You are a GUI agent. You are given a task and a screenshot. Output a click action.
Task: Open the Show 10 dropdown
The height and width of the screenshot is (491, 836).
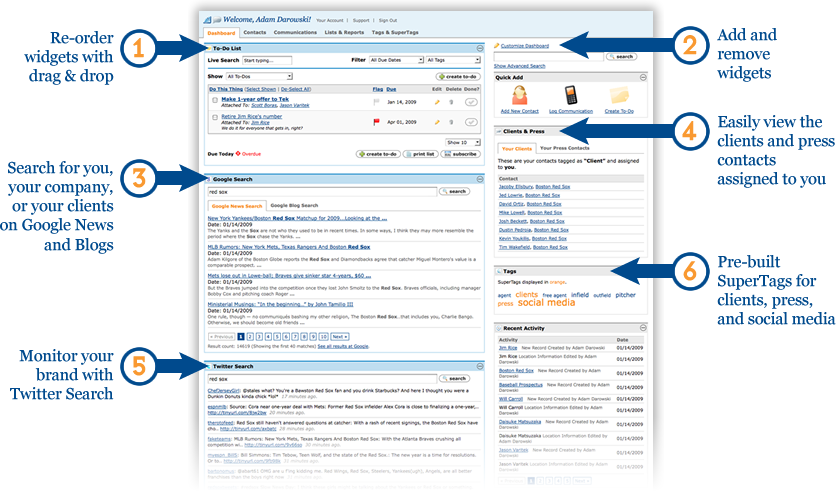tap(463, 142)
